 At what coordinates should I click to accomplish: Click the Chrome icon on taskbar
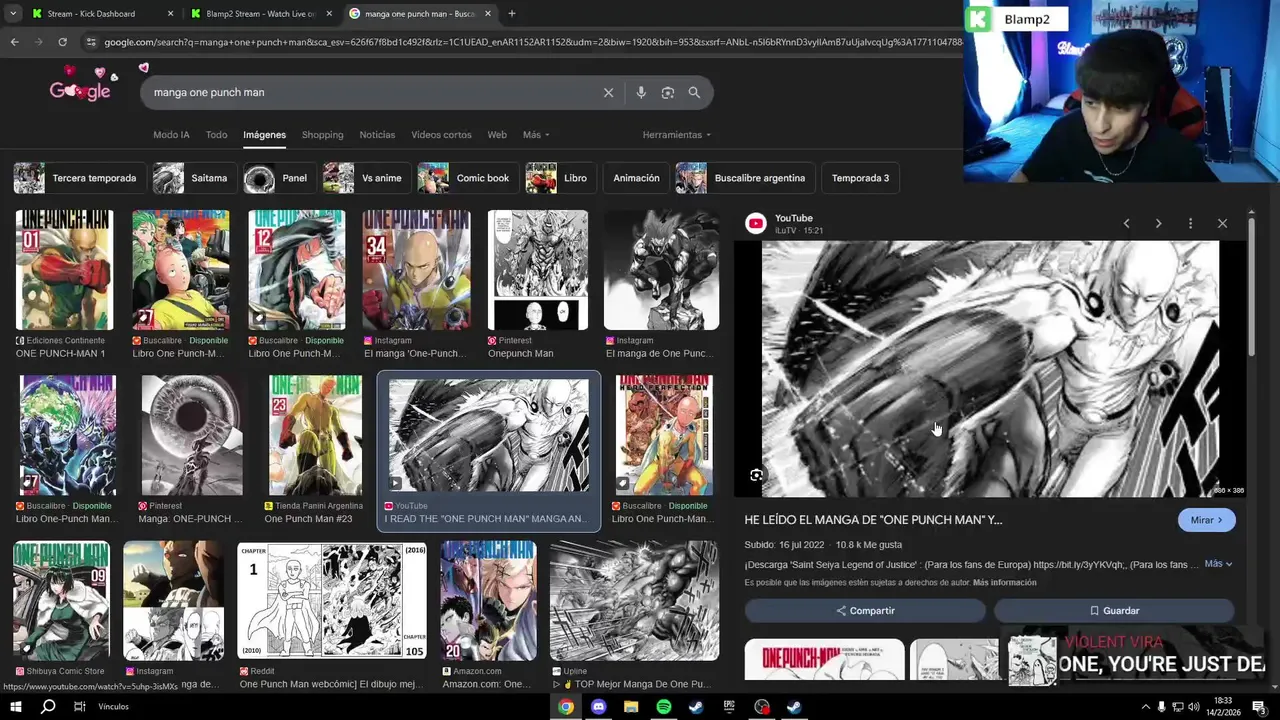tap(566, 707)
